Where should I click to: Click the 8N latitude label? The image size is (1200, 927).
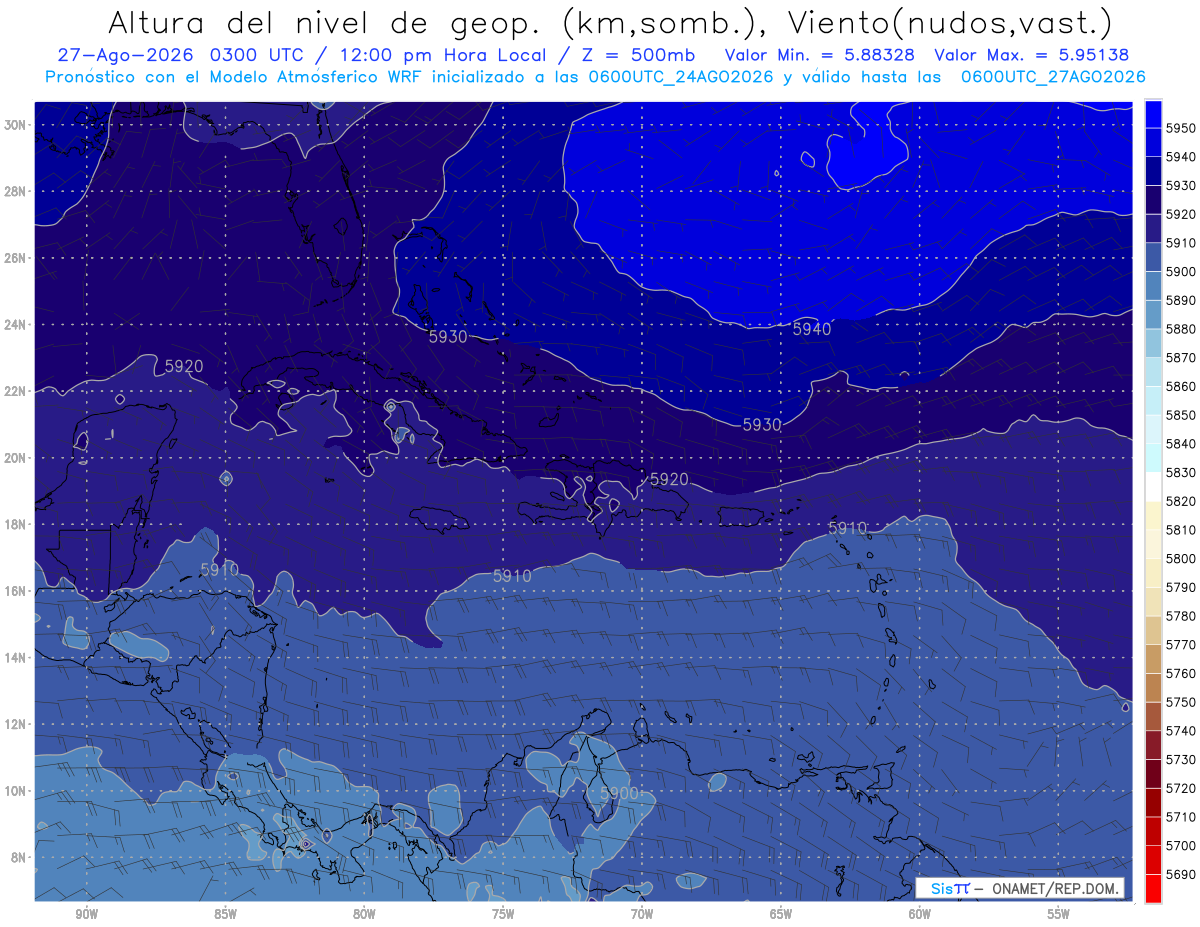tap(18, 857)
